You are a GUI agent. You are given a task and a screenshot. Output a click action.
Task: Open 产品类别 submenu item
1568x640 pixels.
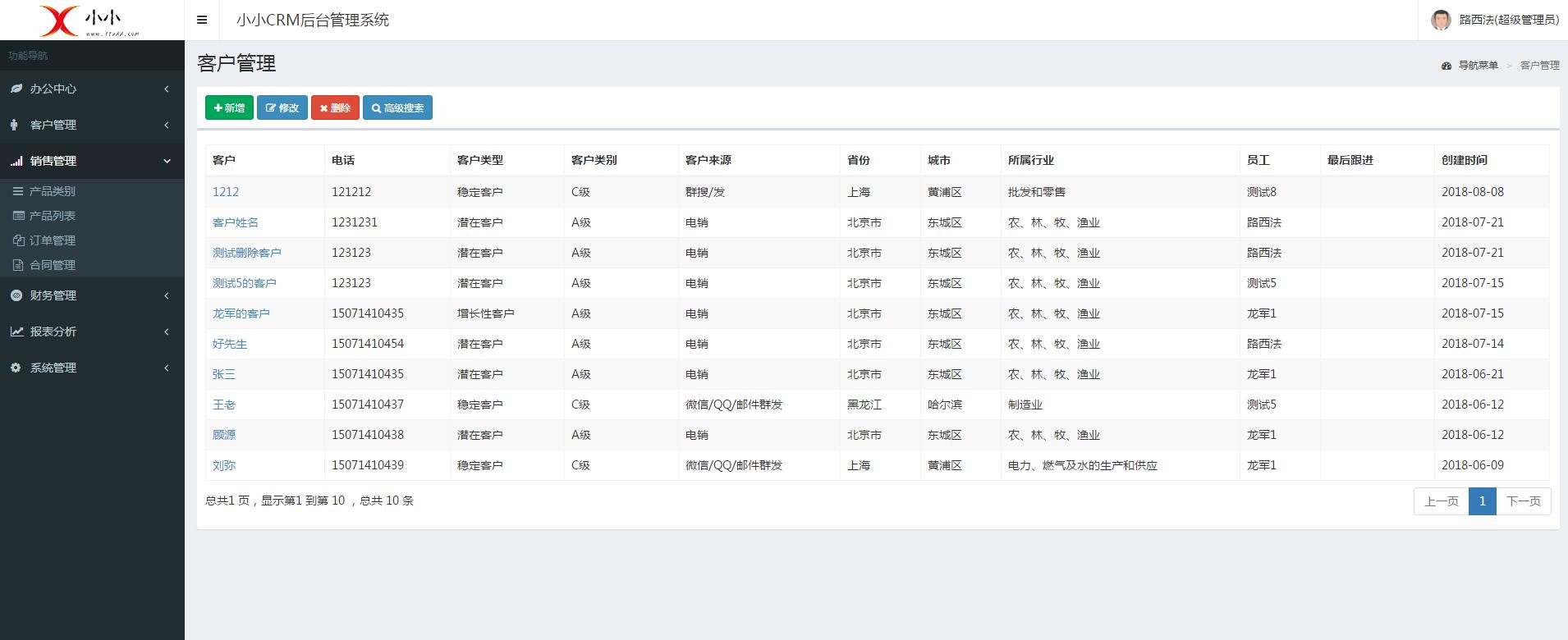tap(52, 191)
